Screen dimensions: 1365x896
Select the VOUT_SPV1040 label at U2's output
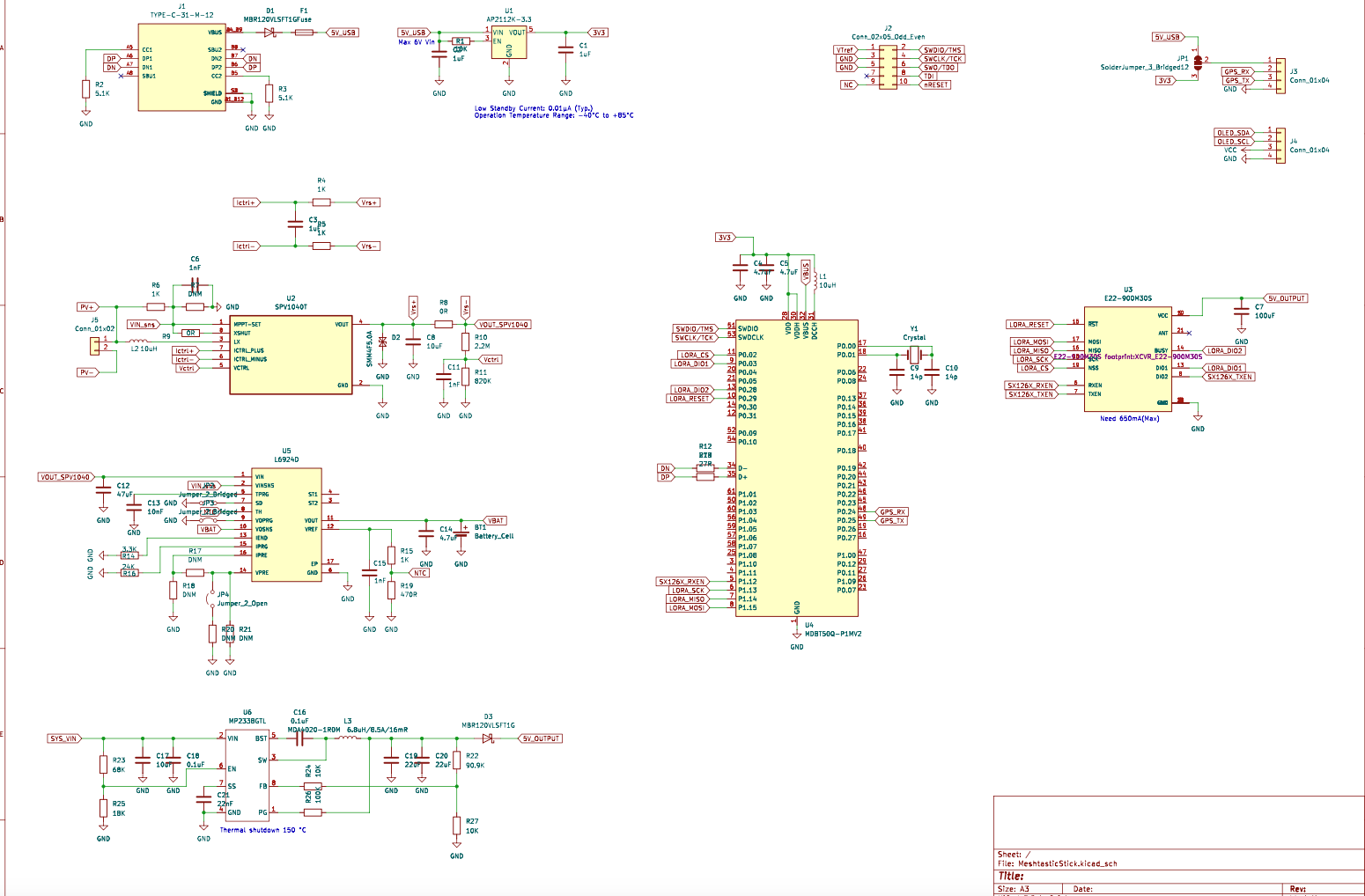pyautogui.click(x=505, y=325)
